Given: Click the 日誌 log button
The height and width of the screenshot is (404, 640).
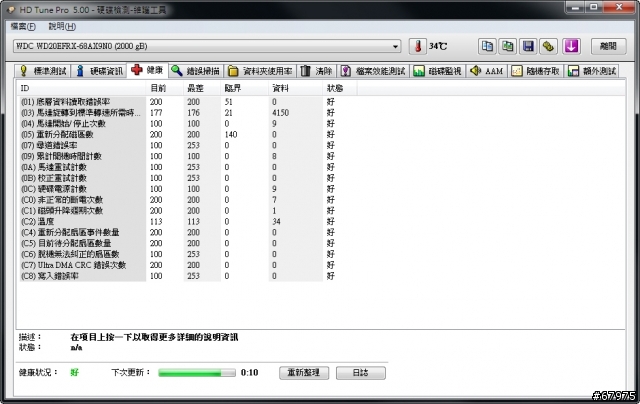Looking at the screenshot, I should [360, 373].
